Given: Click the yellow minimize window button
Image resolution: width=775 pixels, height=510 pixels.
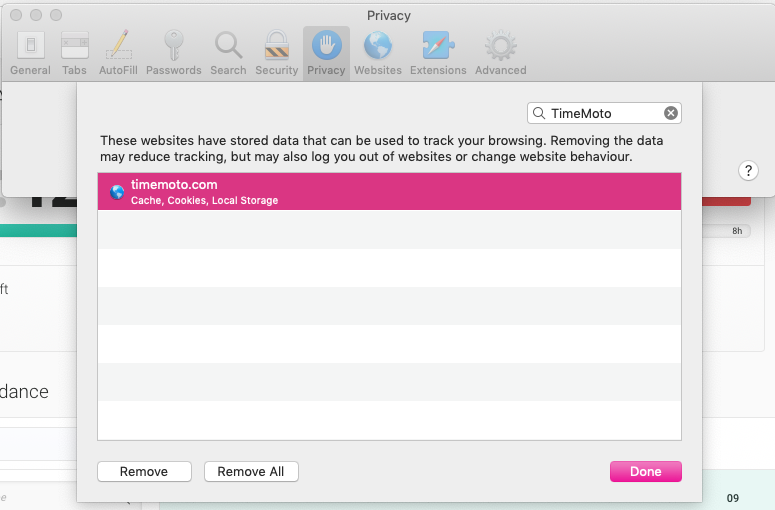Looking at the screenshot, I should (36, 15).
